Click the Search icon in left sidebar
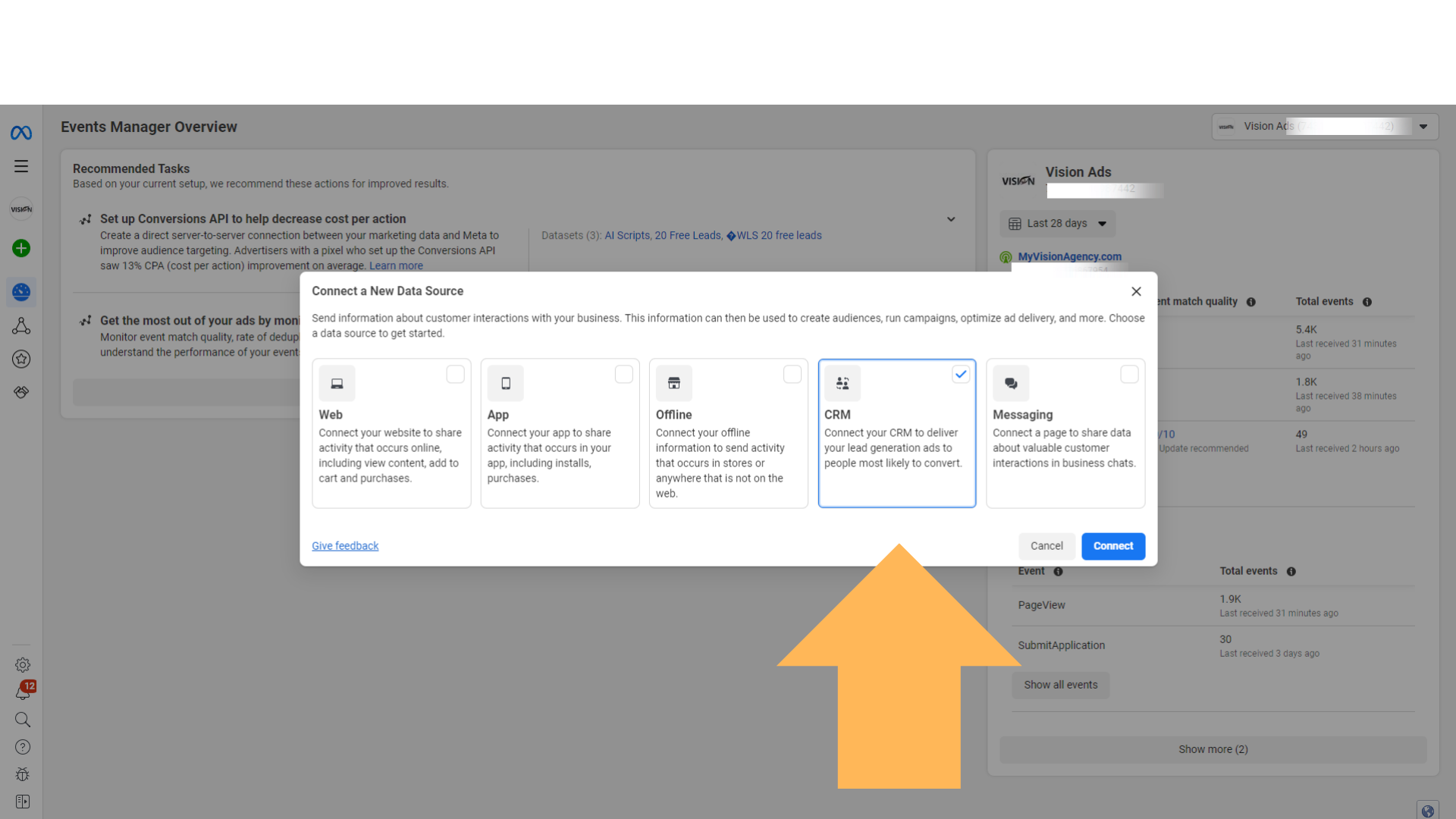 (22, 720)
